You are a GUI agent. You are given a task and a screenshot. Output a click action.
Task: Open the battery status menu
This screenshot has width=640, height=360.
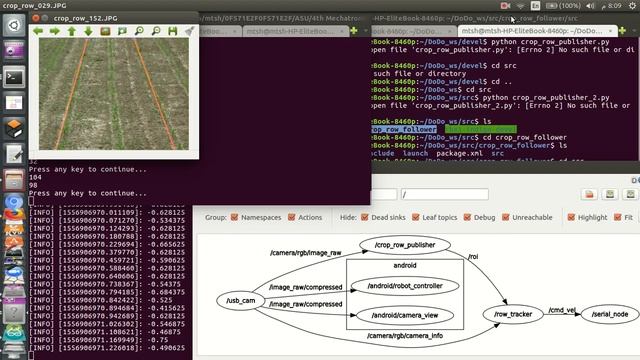[563, 6]
